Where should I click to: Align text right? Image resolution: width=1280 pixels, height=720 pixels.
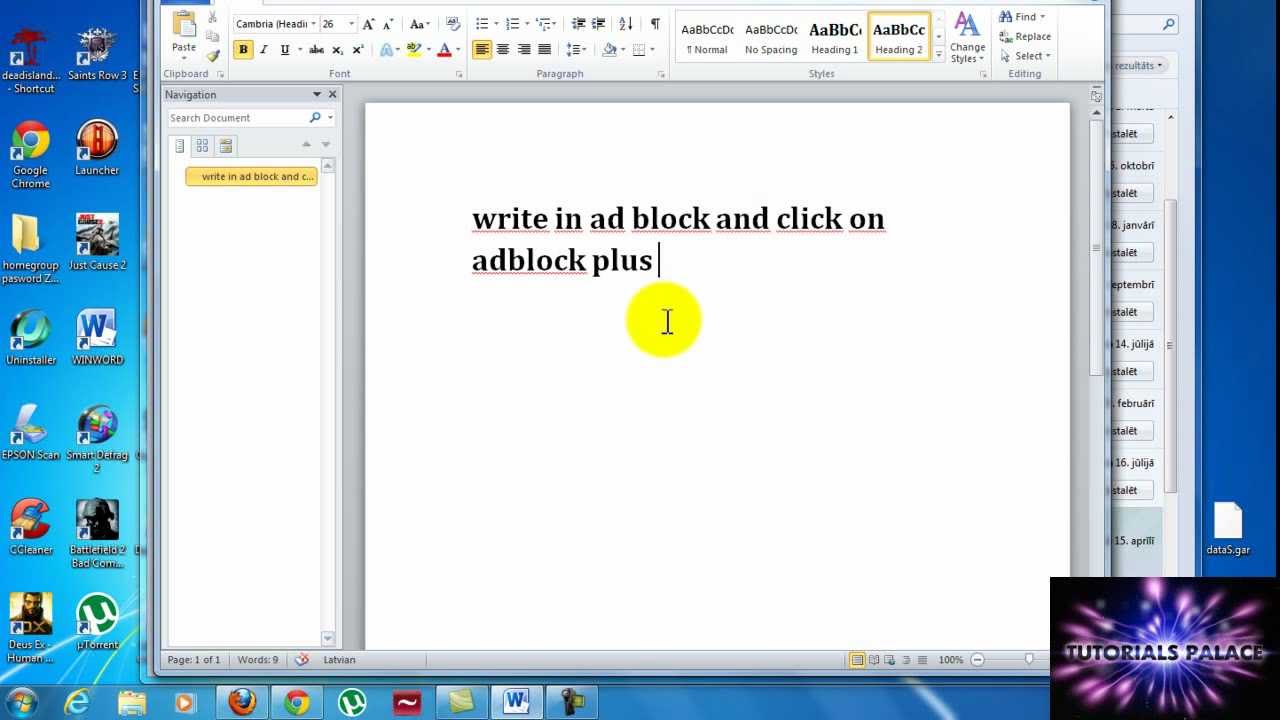pyautogui.click(x=524, y=50)
